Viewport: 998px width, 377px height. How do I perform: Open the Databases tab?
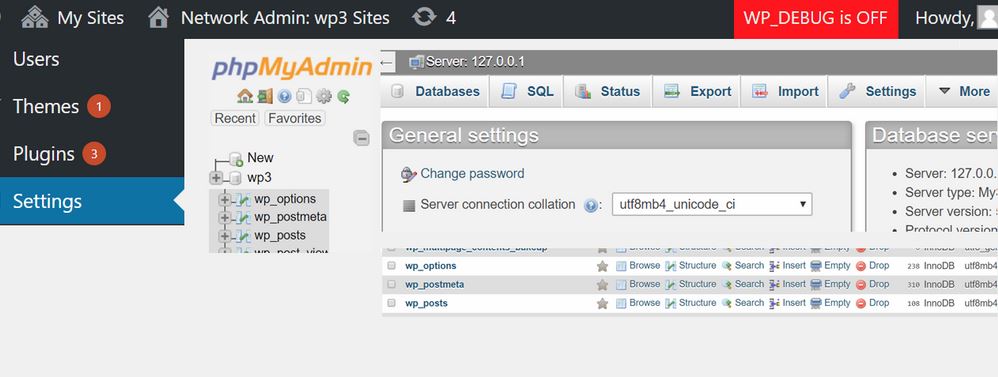pos(435,91)
